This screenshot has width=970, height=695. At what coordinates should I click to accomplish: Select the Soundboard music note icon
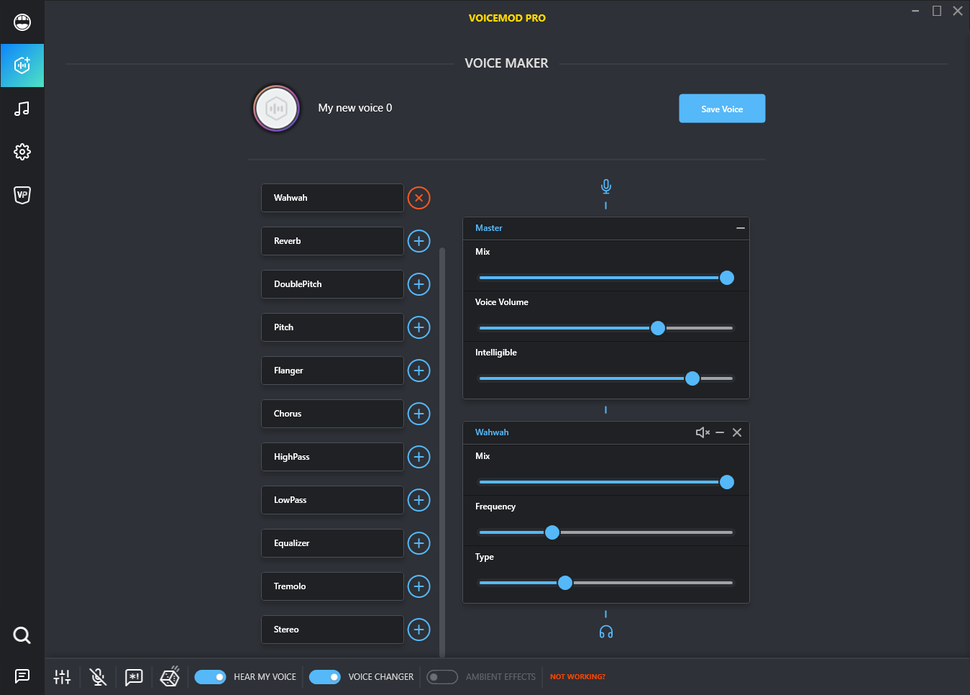point(22,108)
